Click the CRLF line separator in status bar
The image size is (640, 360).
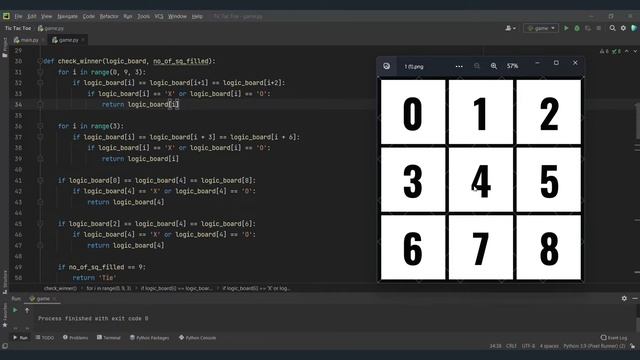click(511, 346)
